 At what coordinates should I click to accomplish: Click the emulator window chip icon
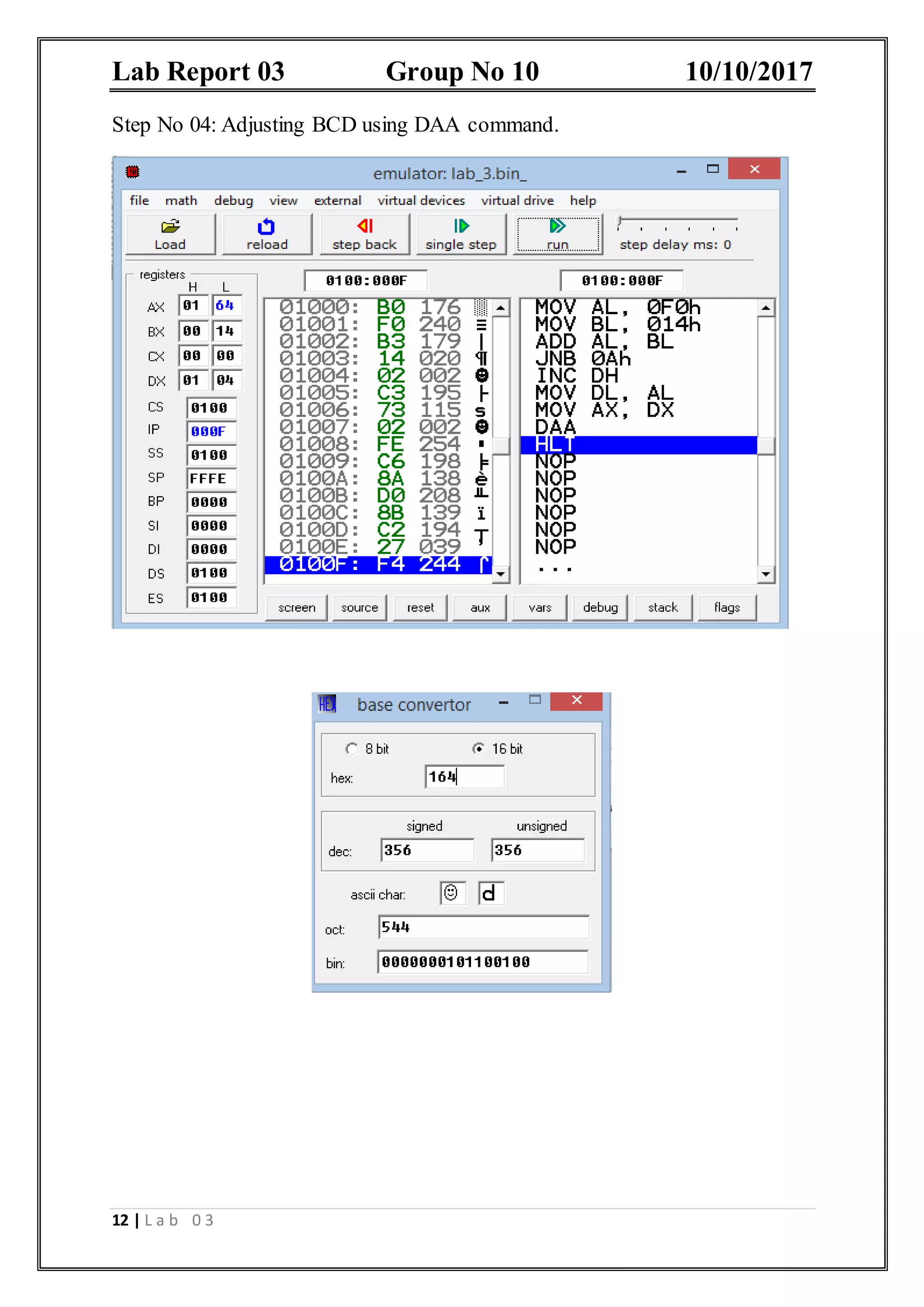coord(133,171)
